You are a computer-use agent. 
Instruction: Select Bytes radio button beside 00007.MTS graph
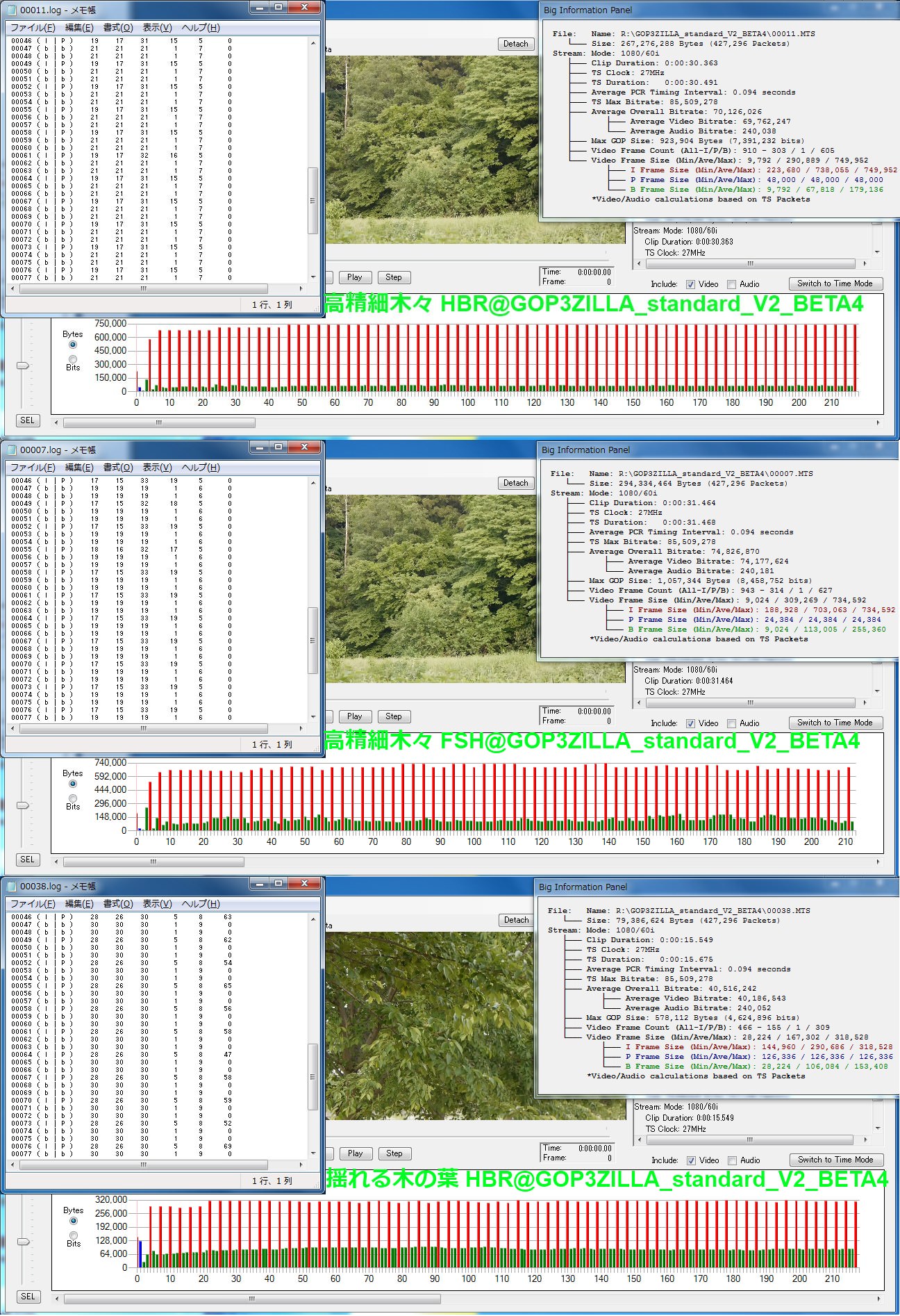coord(73,784)
